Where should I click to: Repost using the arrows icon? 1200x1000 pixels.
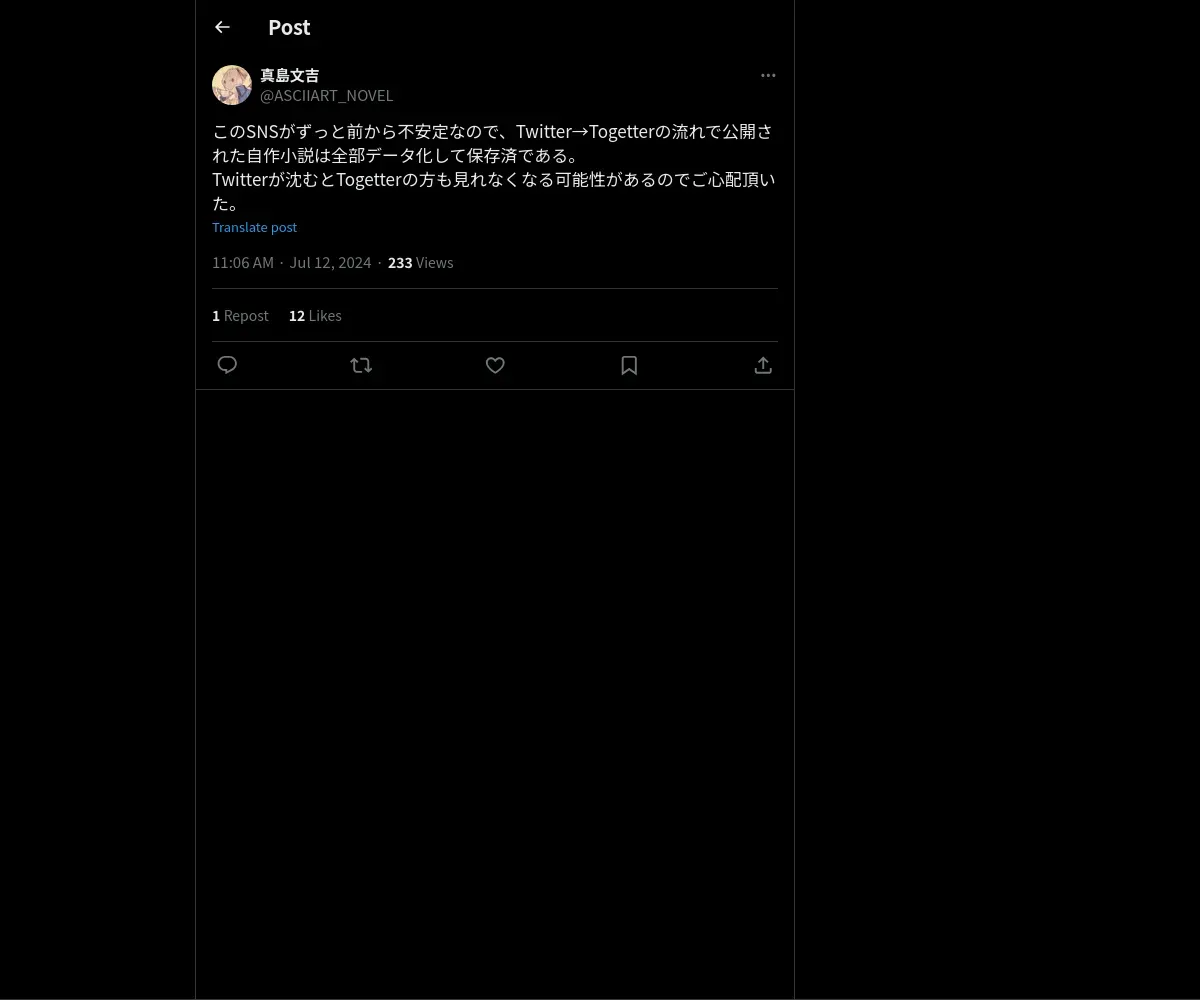[x=361, y=365]
